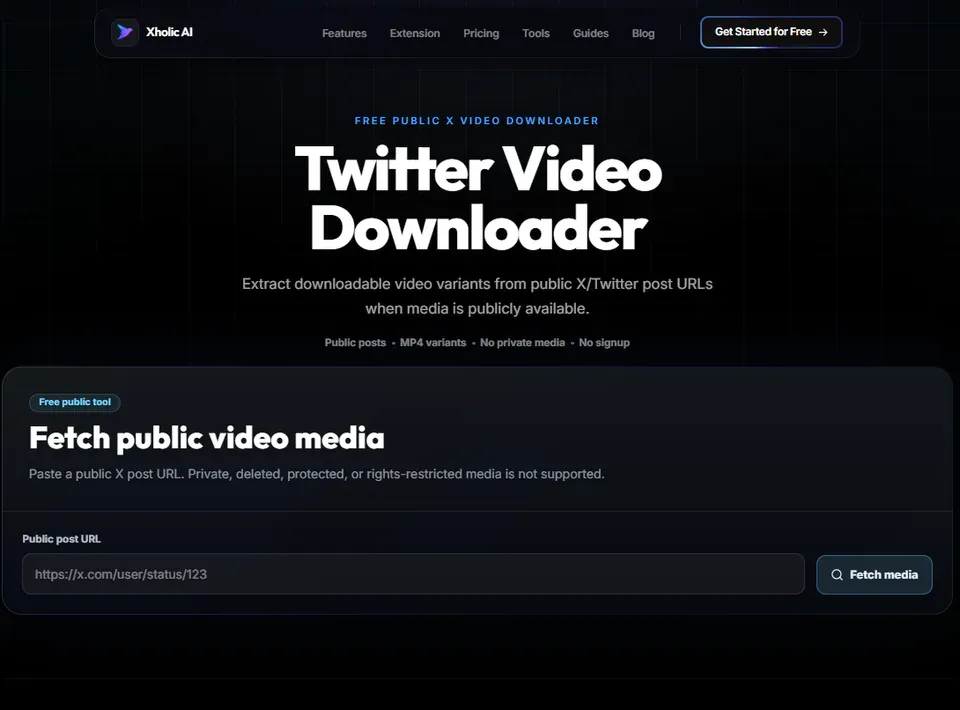This screenshot has width=960, height=710.
Task: Click the 'Fetch public video media' heading
Action: [207, 438]
